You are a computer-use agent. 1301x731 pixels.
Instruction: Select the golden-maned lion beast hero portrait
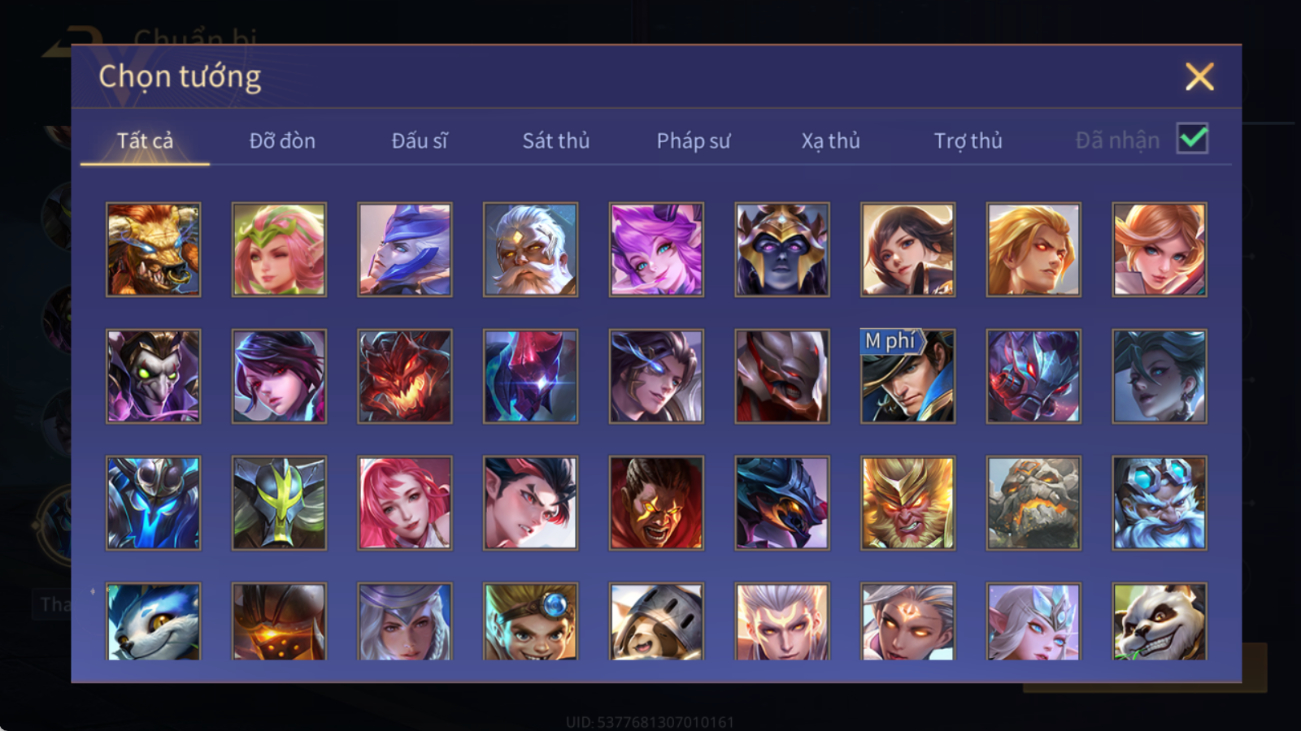click(153, 249)
